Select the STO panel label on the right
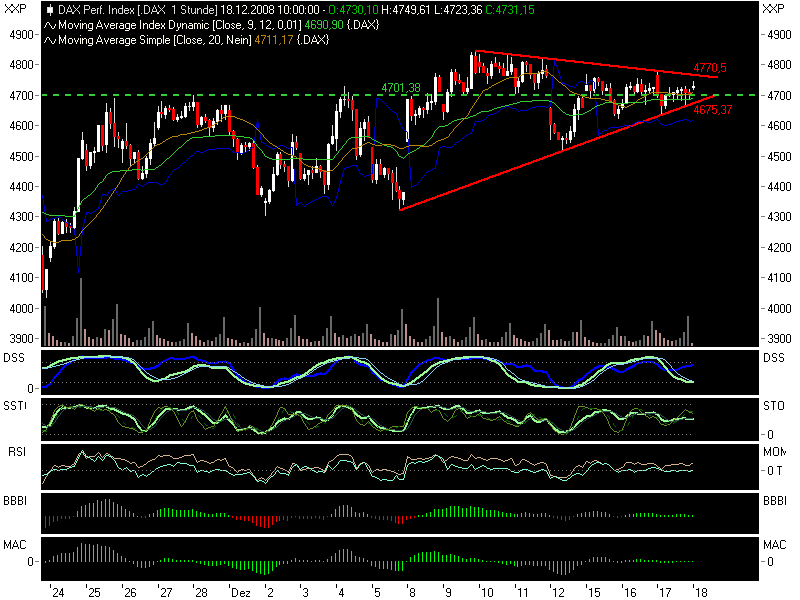The height and width of the screenshot is (600, 800). pyautogui.click(x=774, y=407)
